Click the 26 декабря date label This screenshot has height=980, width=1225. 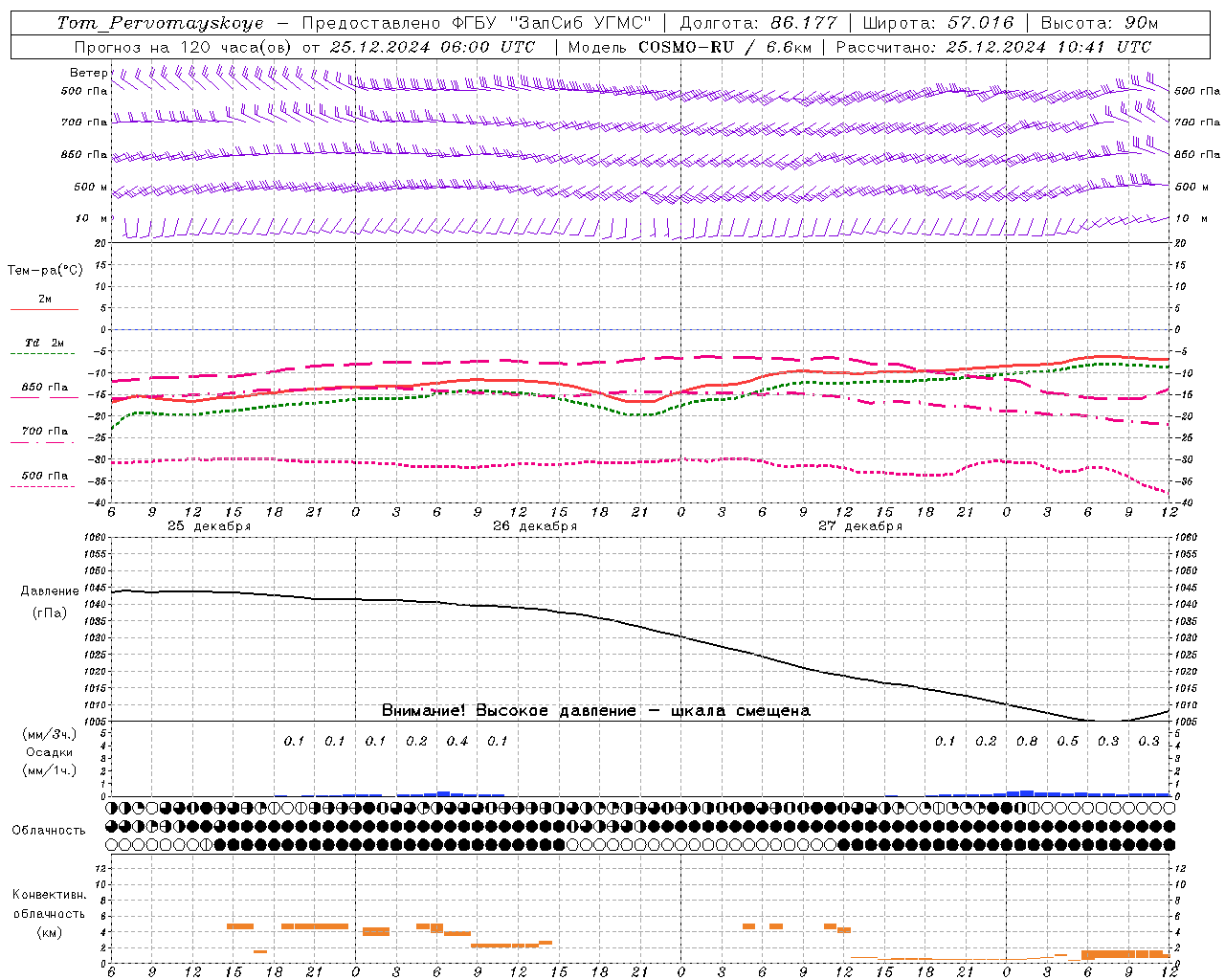[x=535, y=526]
